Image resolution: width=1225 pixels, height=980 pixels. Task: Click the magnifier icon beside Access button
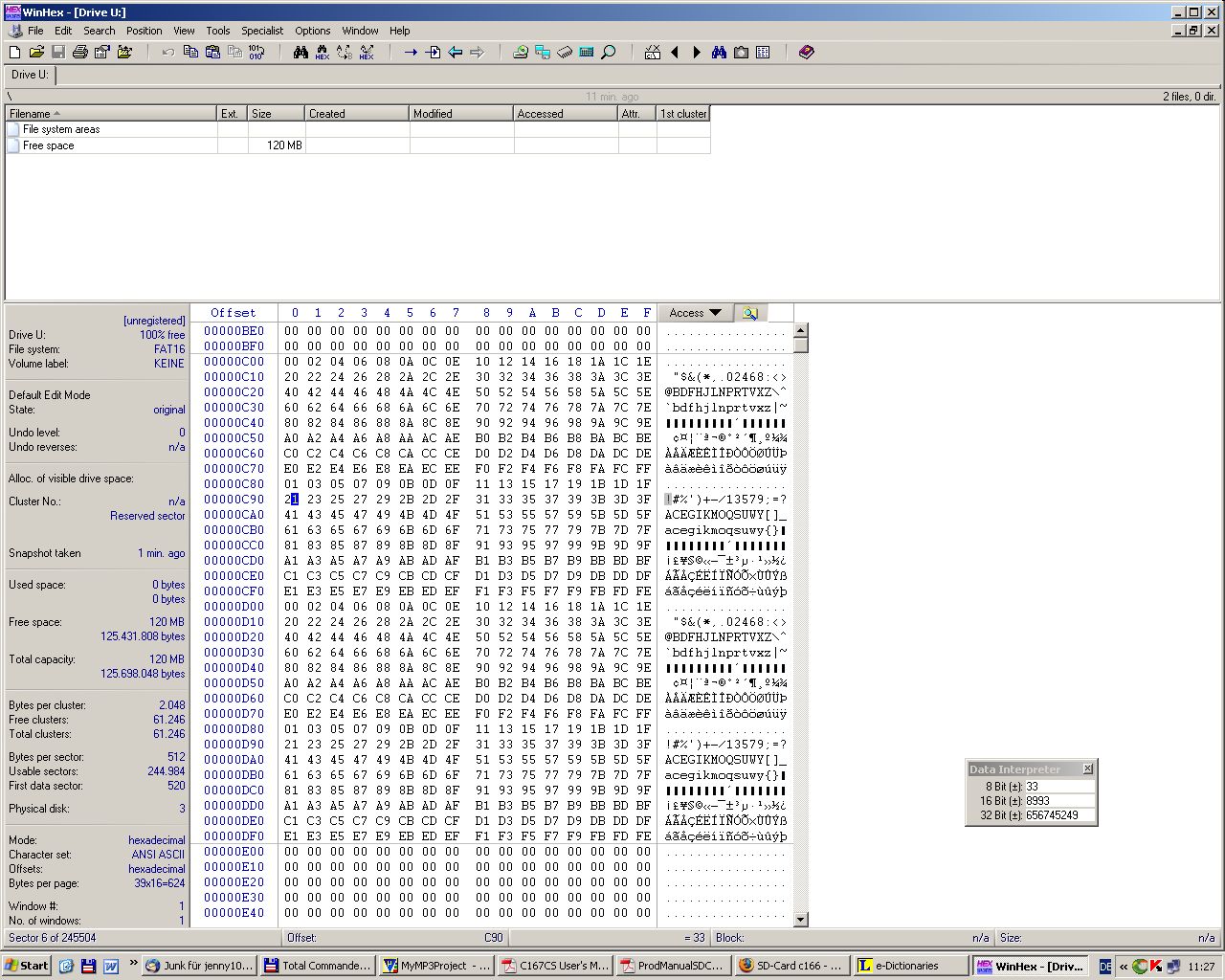click(x=749, y=313)
